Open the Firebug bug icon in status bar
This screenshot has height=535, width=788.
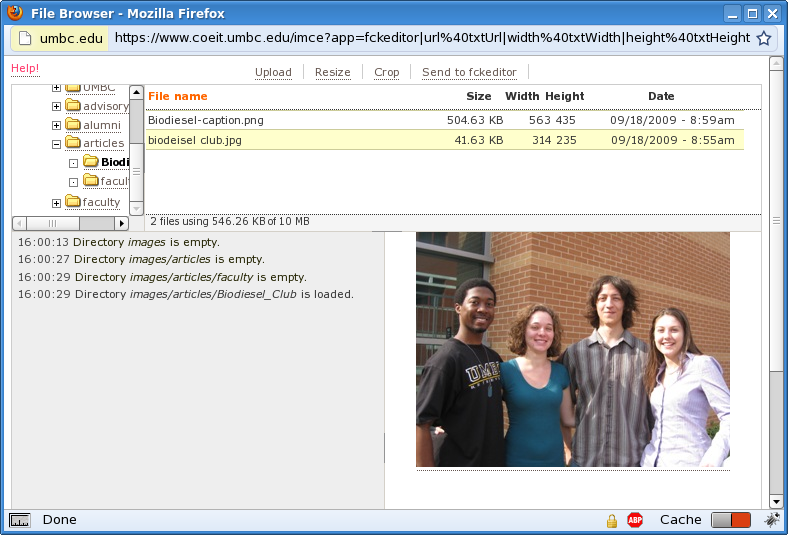coord(771,520)
